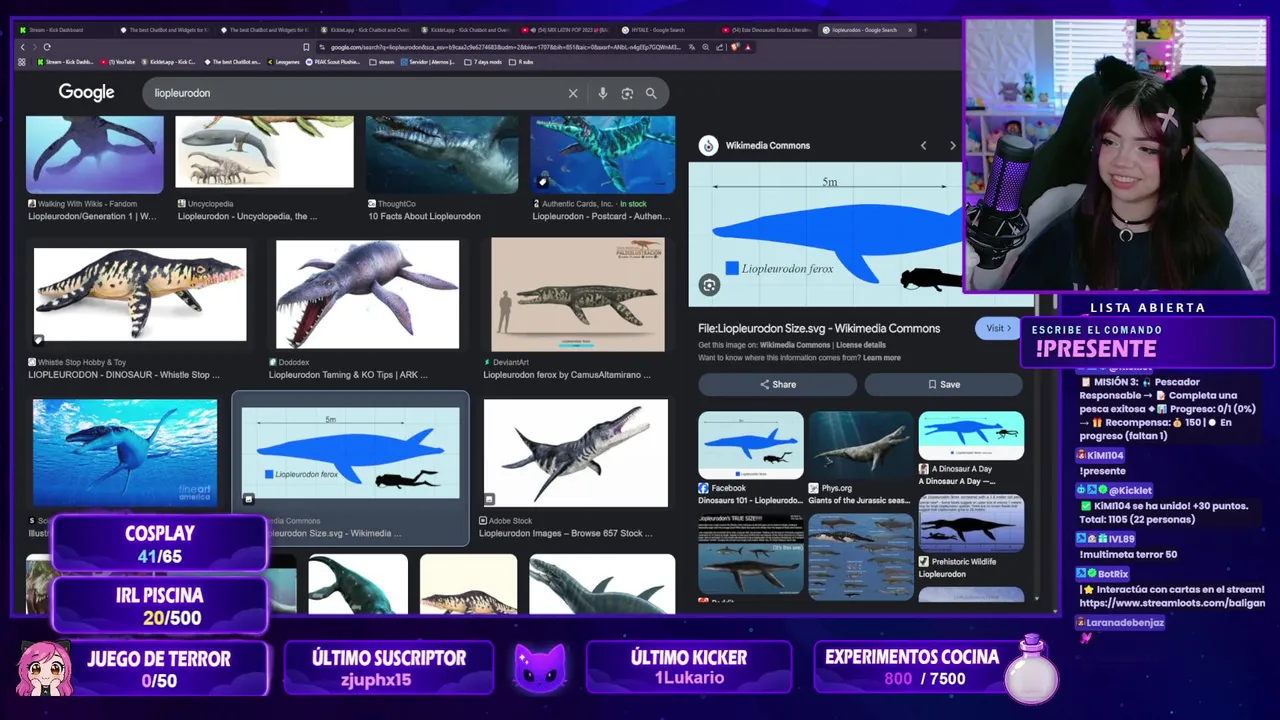The image size is (1280, 720).
Task: Click the KiMi104 username in chat
Action: (x=1105, y=455)
